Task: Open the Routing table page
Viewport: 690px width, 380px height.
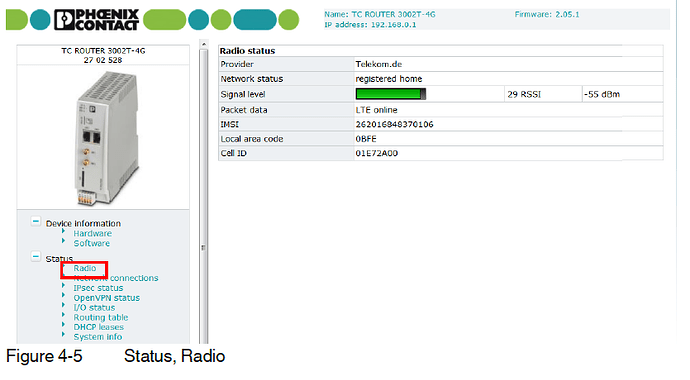Action: [x=101, y=317]
